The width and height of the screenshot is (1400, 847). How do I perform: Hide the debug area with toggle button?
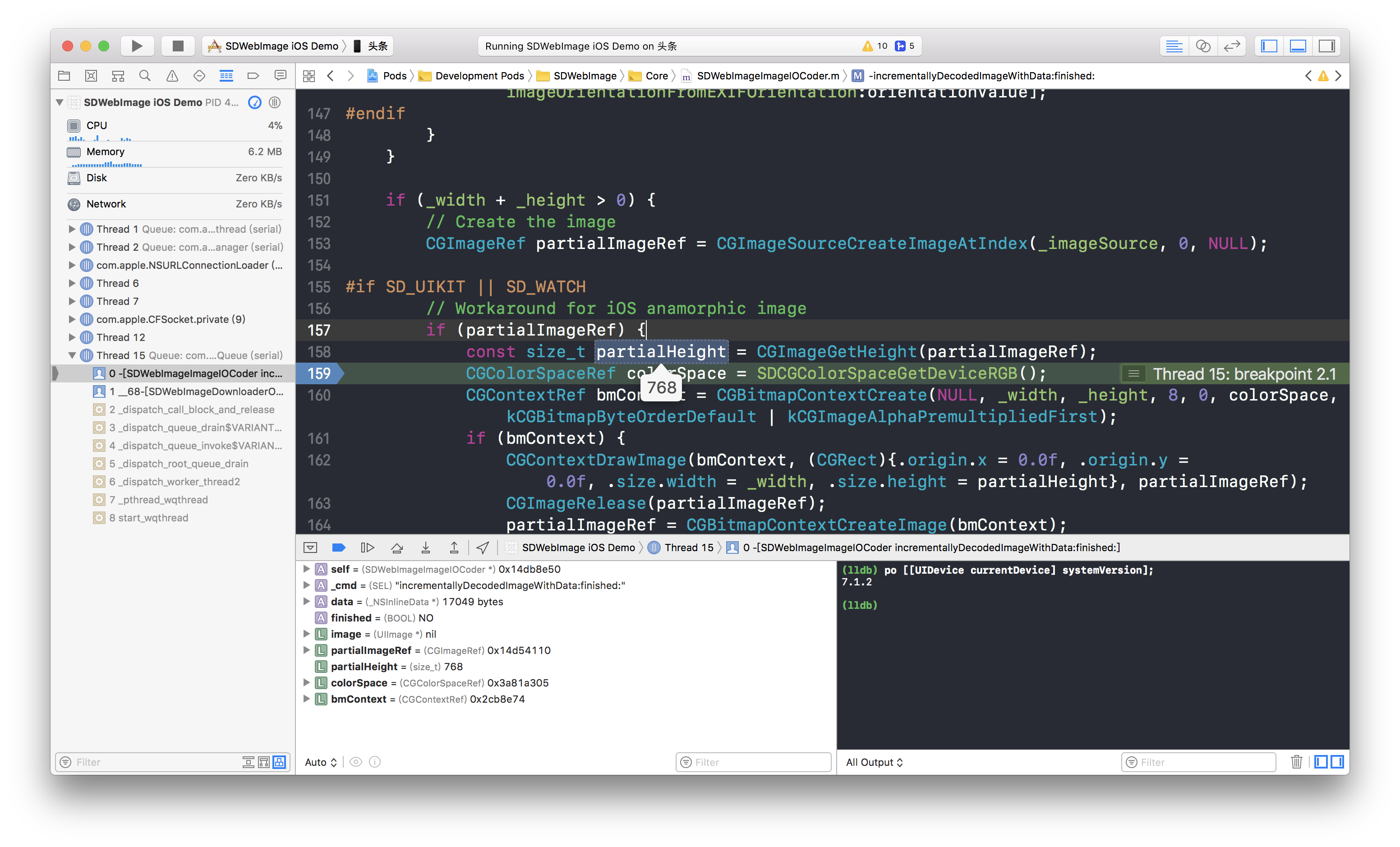tap(310, 548)
